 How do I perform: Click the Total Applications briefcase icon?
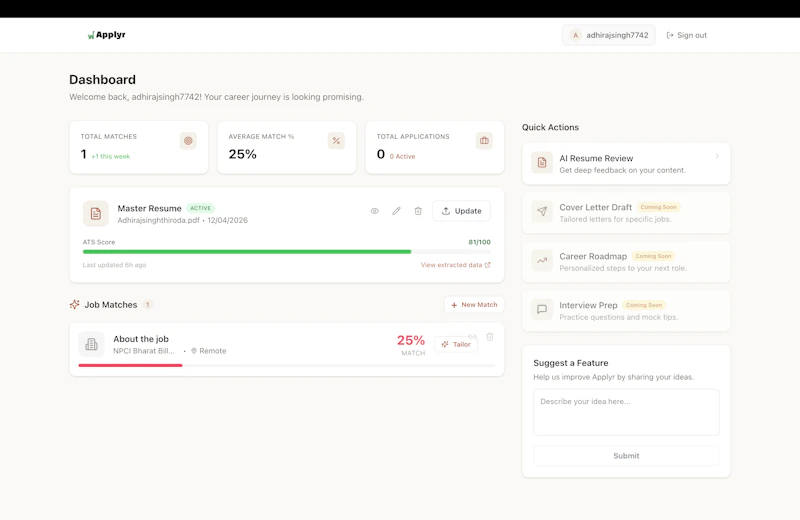click(x=484, y=141)
